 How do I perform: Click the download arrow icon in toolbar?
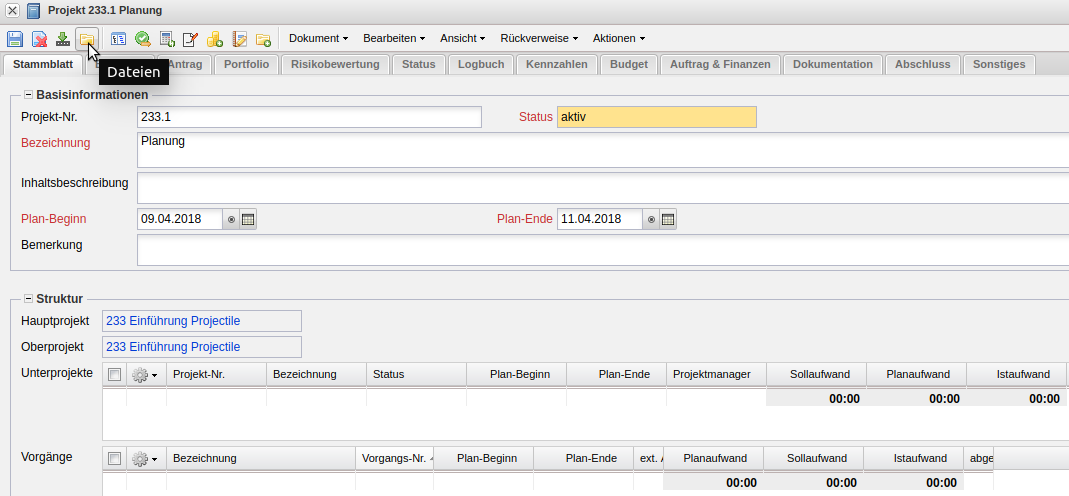click(63, 39)
